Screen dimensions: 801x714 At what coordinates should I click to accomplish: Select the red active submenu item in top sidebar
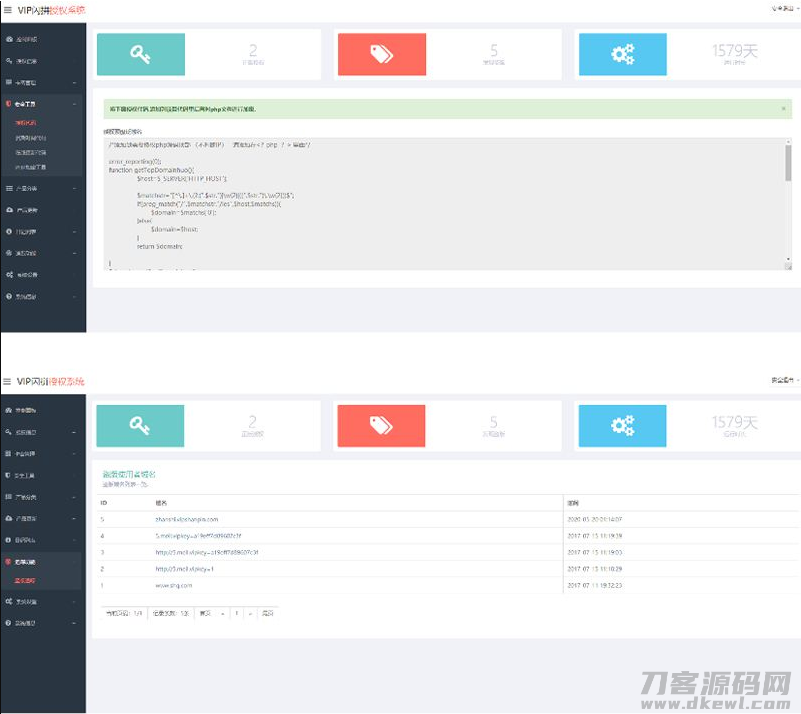32,123
